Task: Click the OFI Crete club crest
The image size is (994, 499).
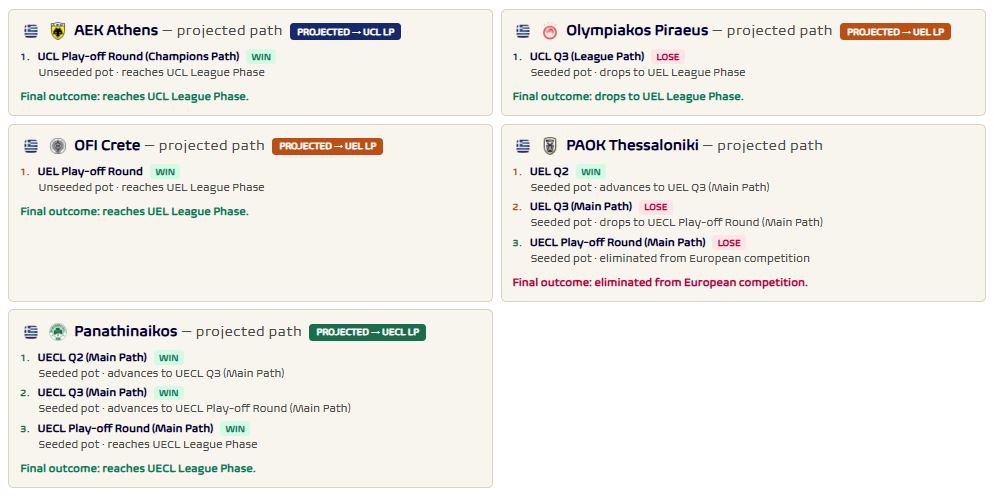Action: 58,146
